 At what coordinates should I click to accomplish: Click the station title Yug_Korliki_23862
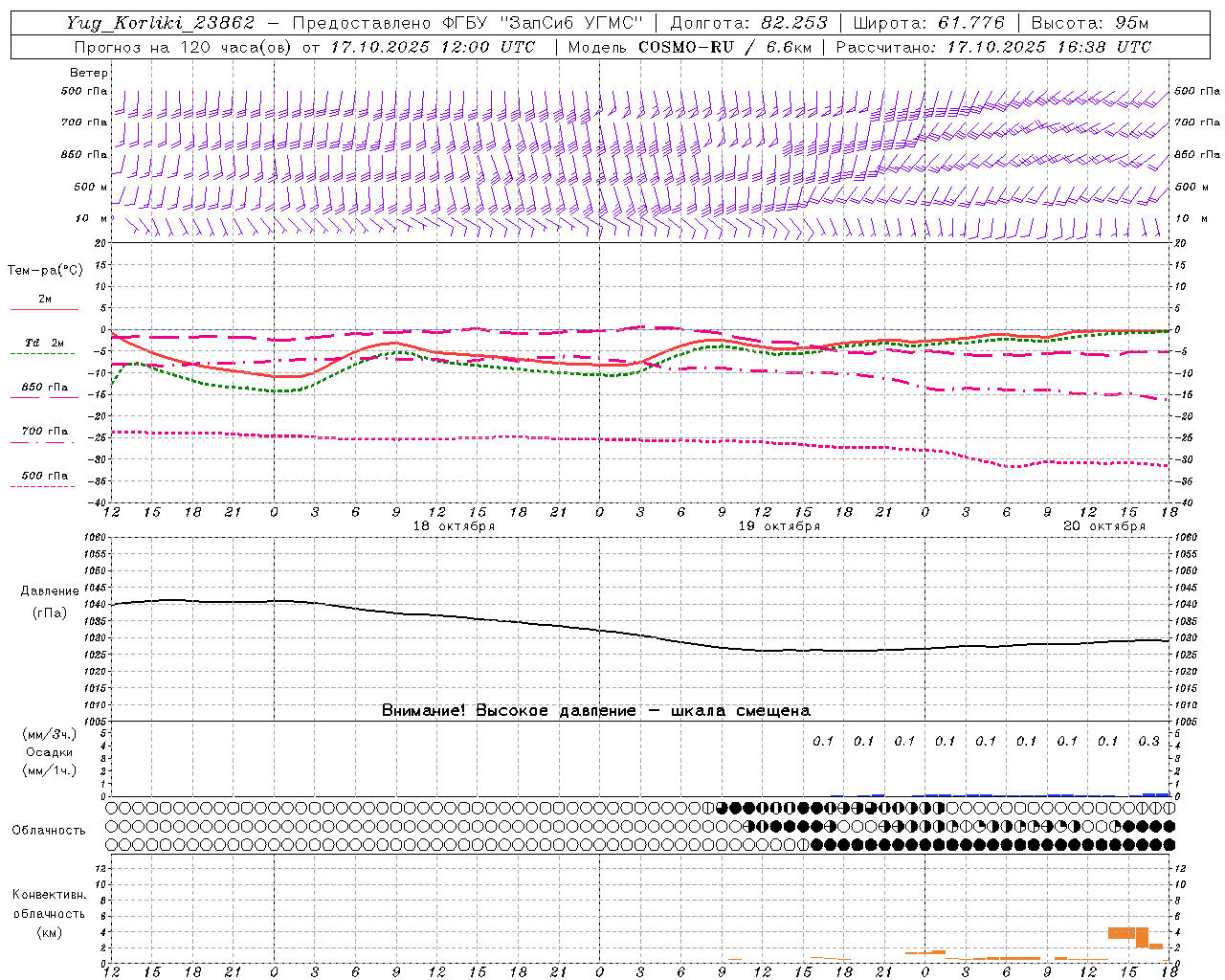(161, 23)
